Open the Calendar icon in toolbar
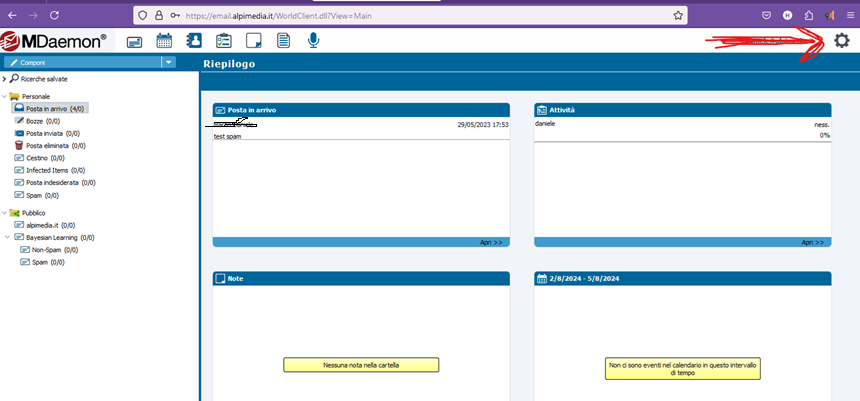The height and width of the screenshot is (401, 860). pyautogui.click(x=165, y=41)
